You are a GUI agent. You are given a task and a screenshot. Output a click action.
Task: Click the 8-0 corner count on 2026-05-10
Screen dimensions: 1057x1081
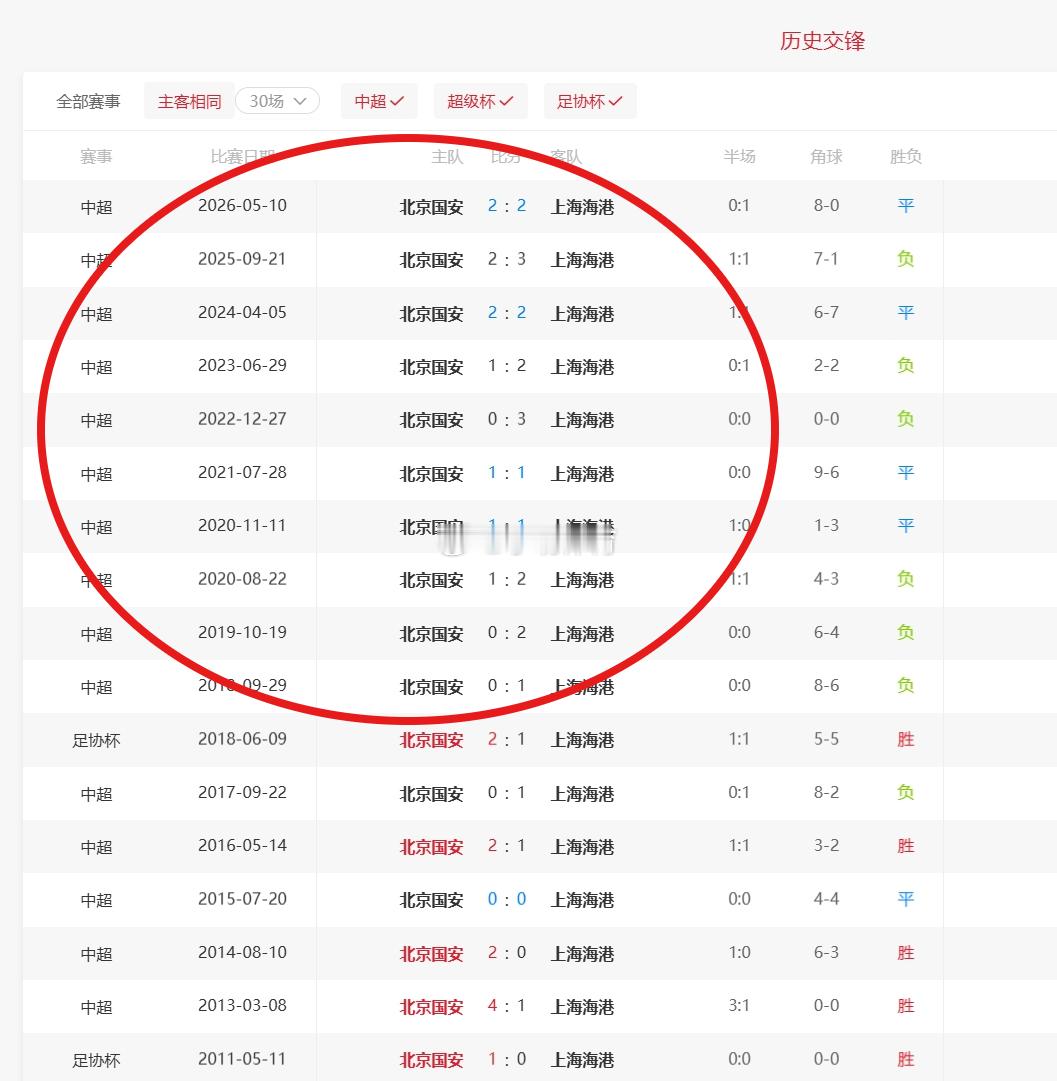click(826, 205)
